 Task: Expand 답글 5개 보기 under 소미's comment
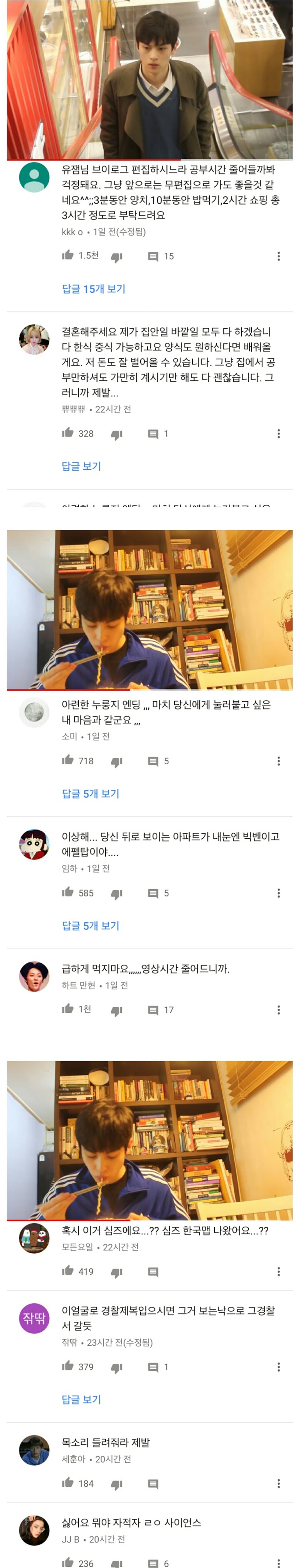pos(90,793)
